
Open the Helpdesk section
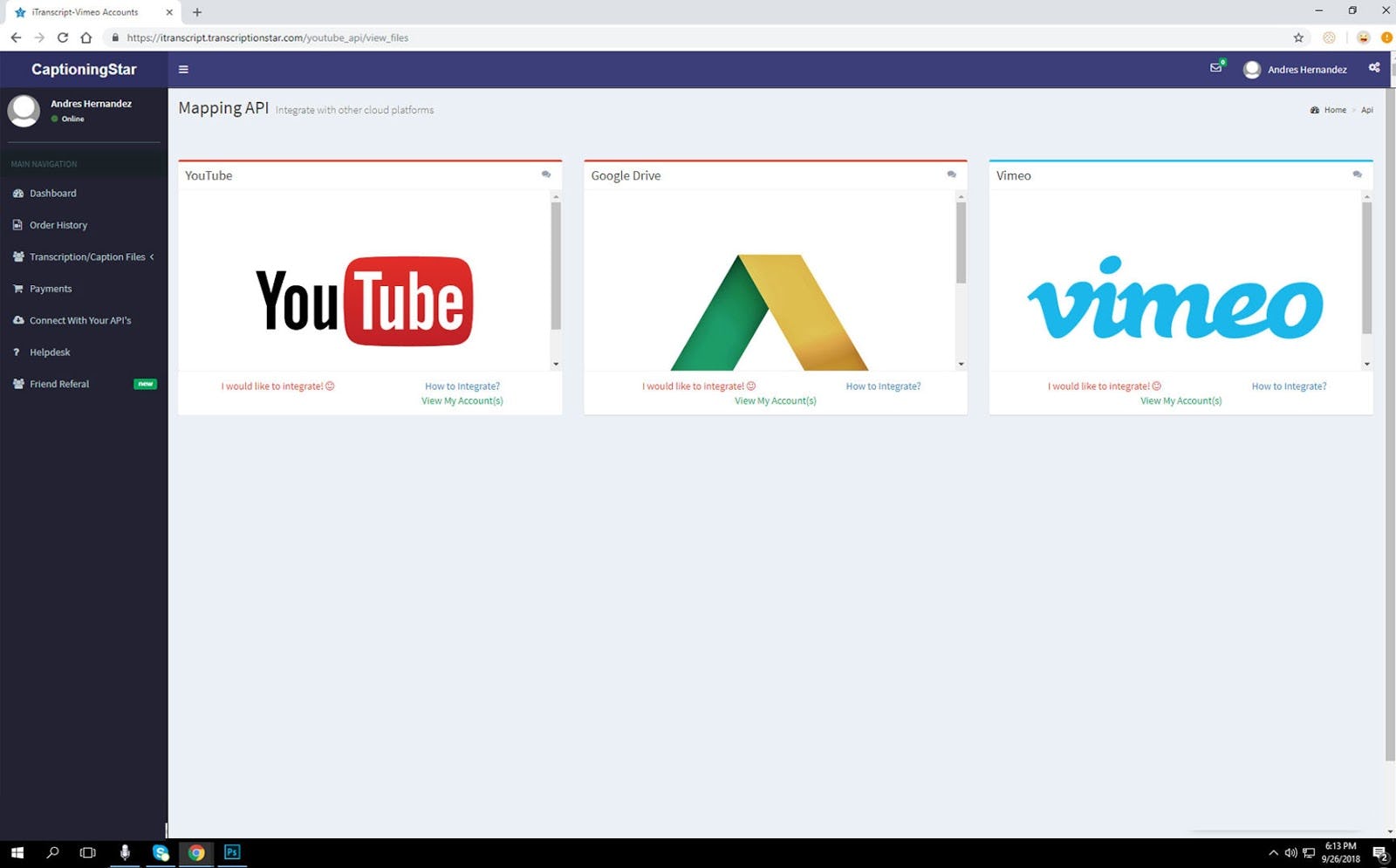pos(49,352)
